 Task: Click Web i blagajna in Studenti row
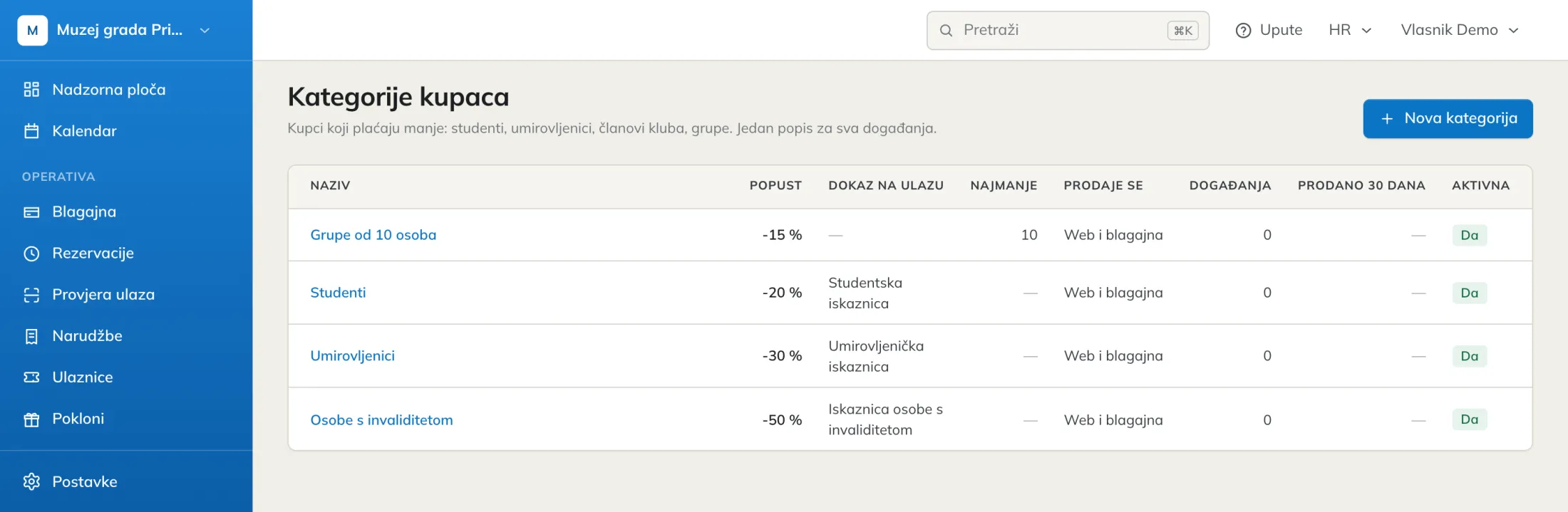[x=1113, y=293]
